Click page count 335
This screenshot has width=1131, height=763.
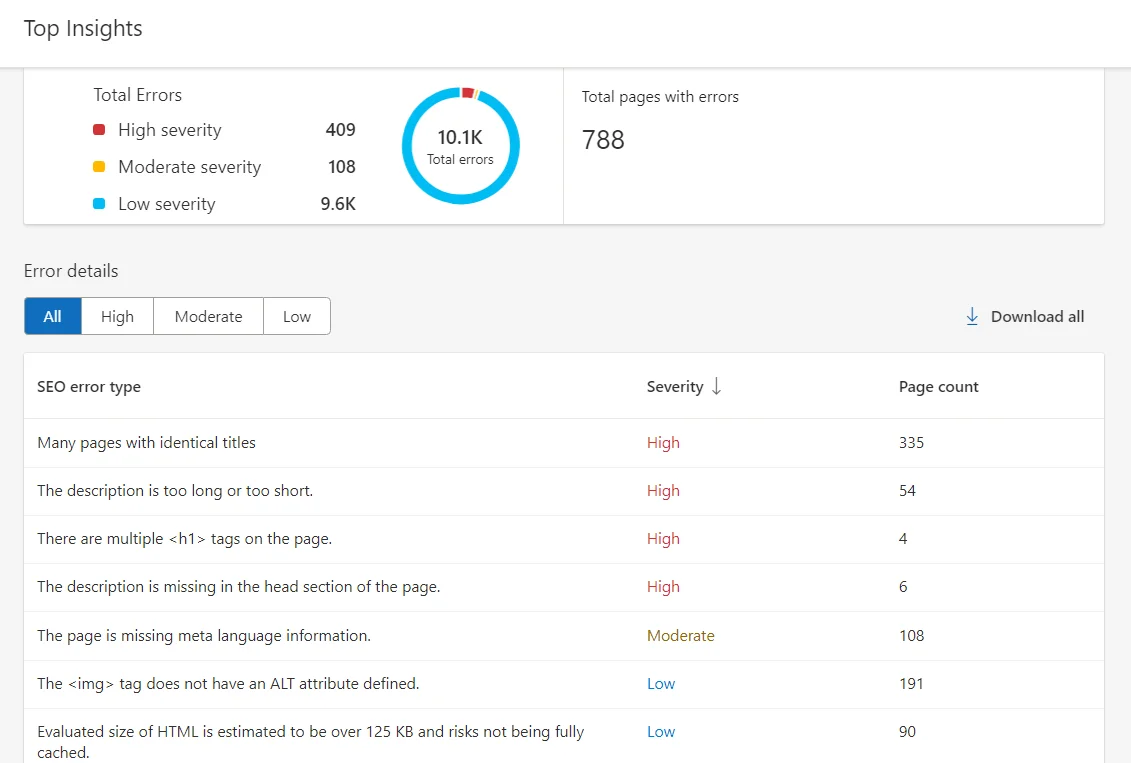pyautogui.click(x=911, y=443)
